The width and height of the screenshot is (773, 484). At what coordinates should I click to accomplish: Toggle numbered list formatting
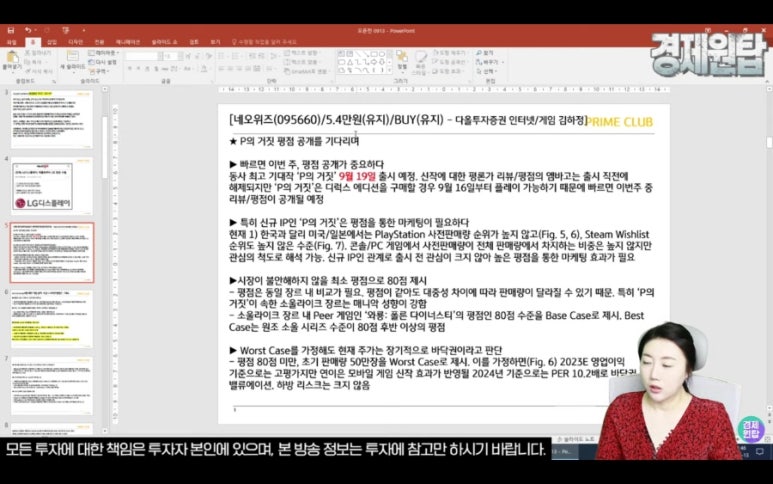[235, 56]
